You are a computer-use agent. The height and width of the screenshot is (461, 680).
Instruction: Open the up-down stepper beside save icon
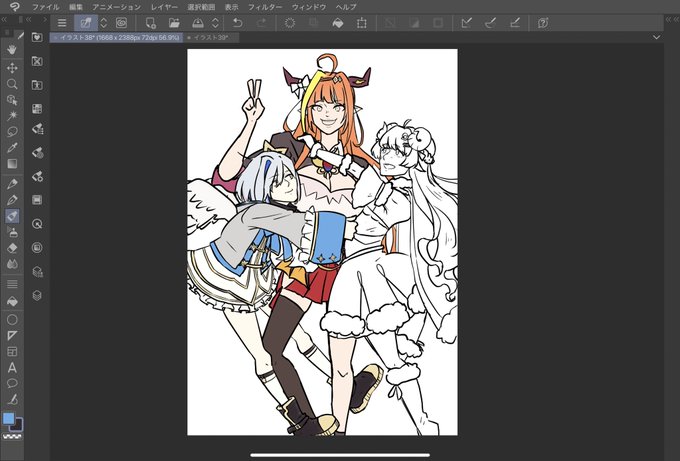215,23
